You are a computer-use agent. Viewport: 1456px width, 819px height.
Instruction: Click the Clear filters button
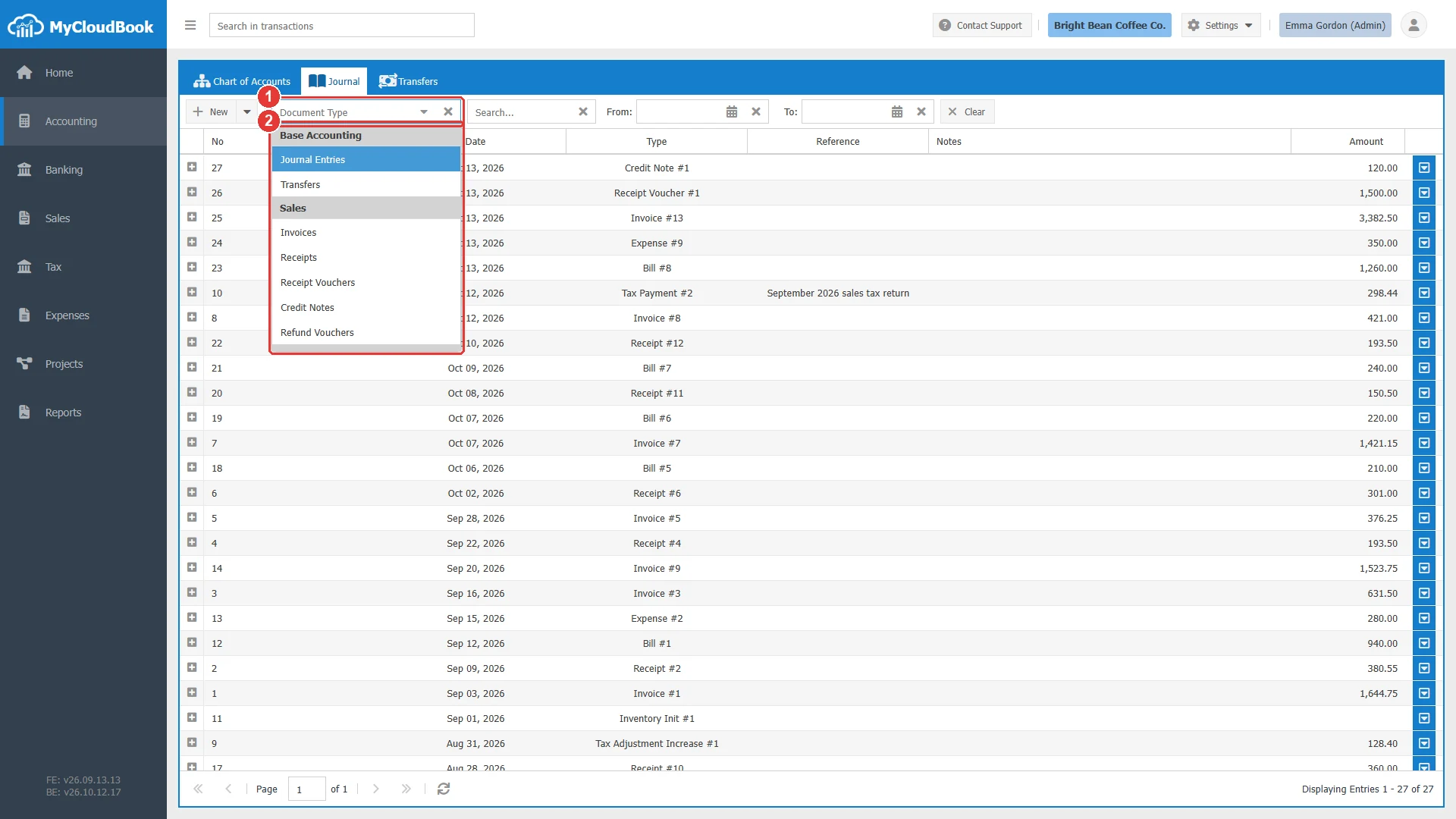coord(967,111)
